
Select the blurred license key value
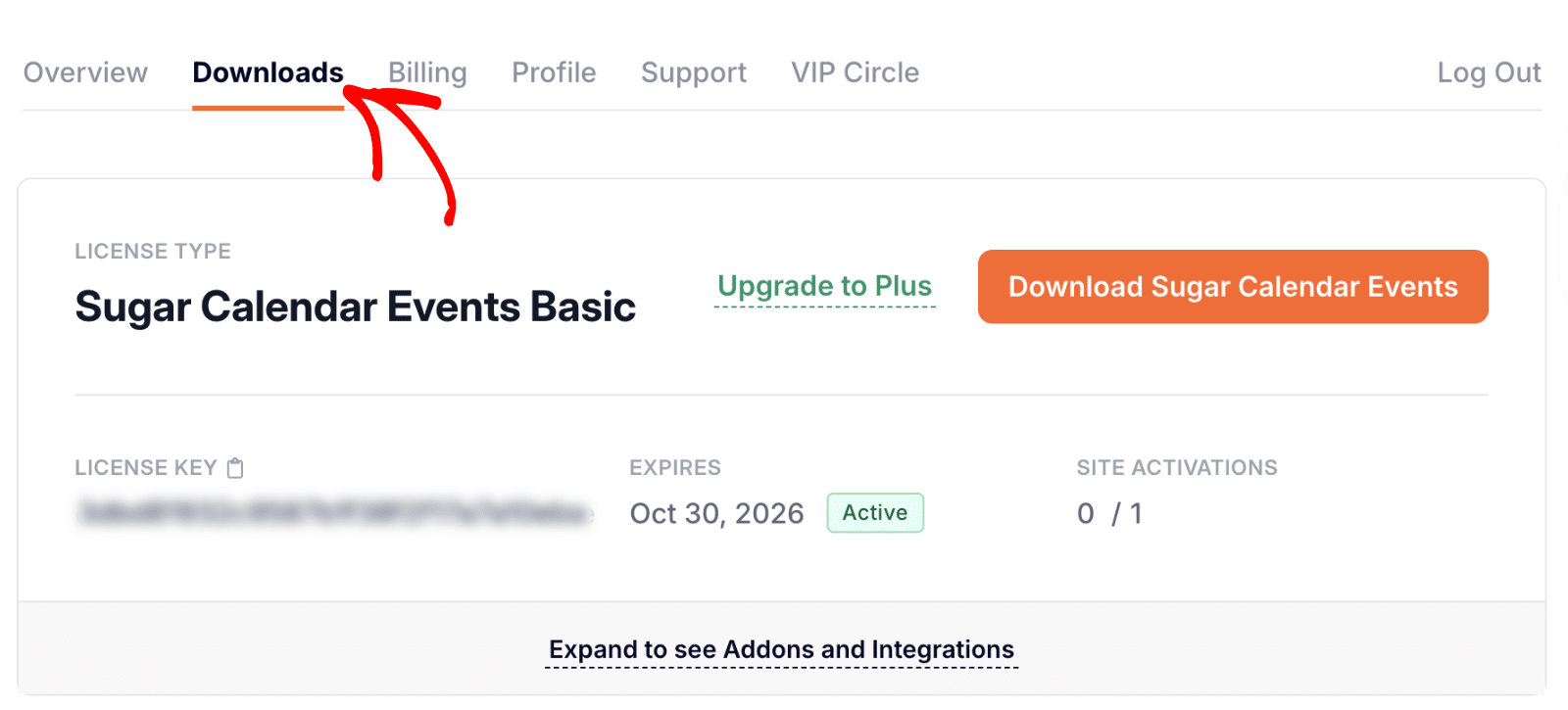click(x=333, y=512)
